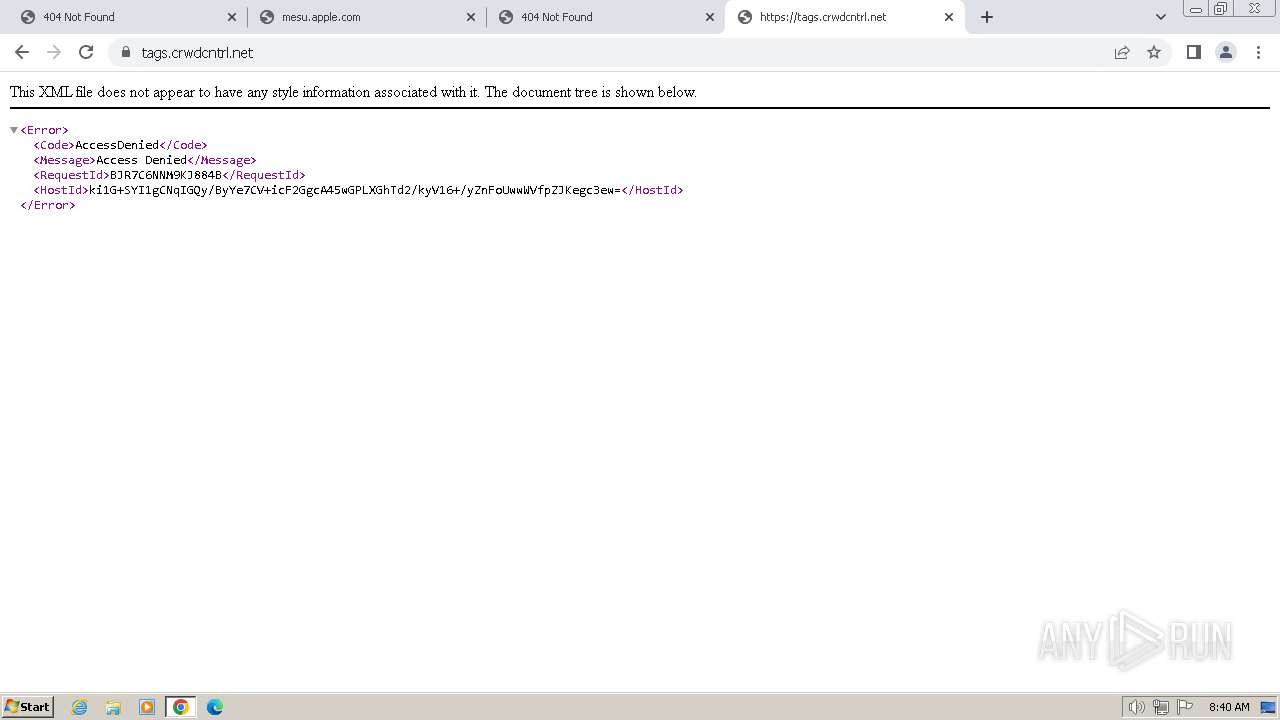The width and height of the screenshot is (1280, 720).
Task: Click the 8:40 AM clock
Action: [1229, 707]
